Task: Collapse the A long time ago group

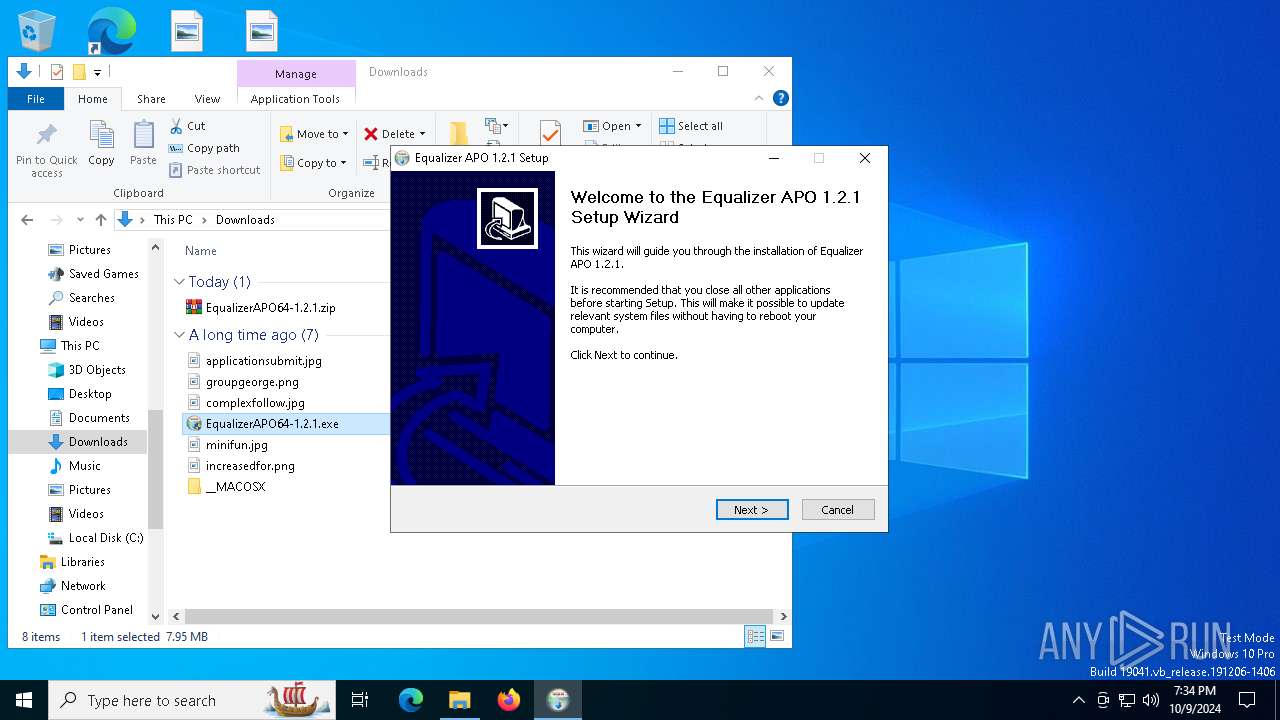Action: click(179, 335)
